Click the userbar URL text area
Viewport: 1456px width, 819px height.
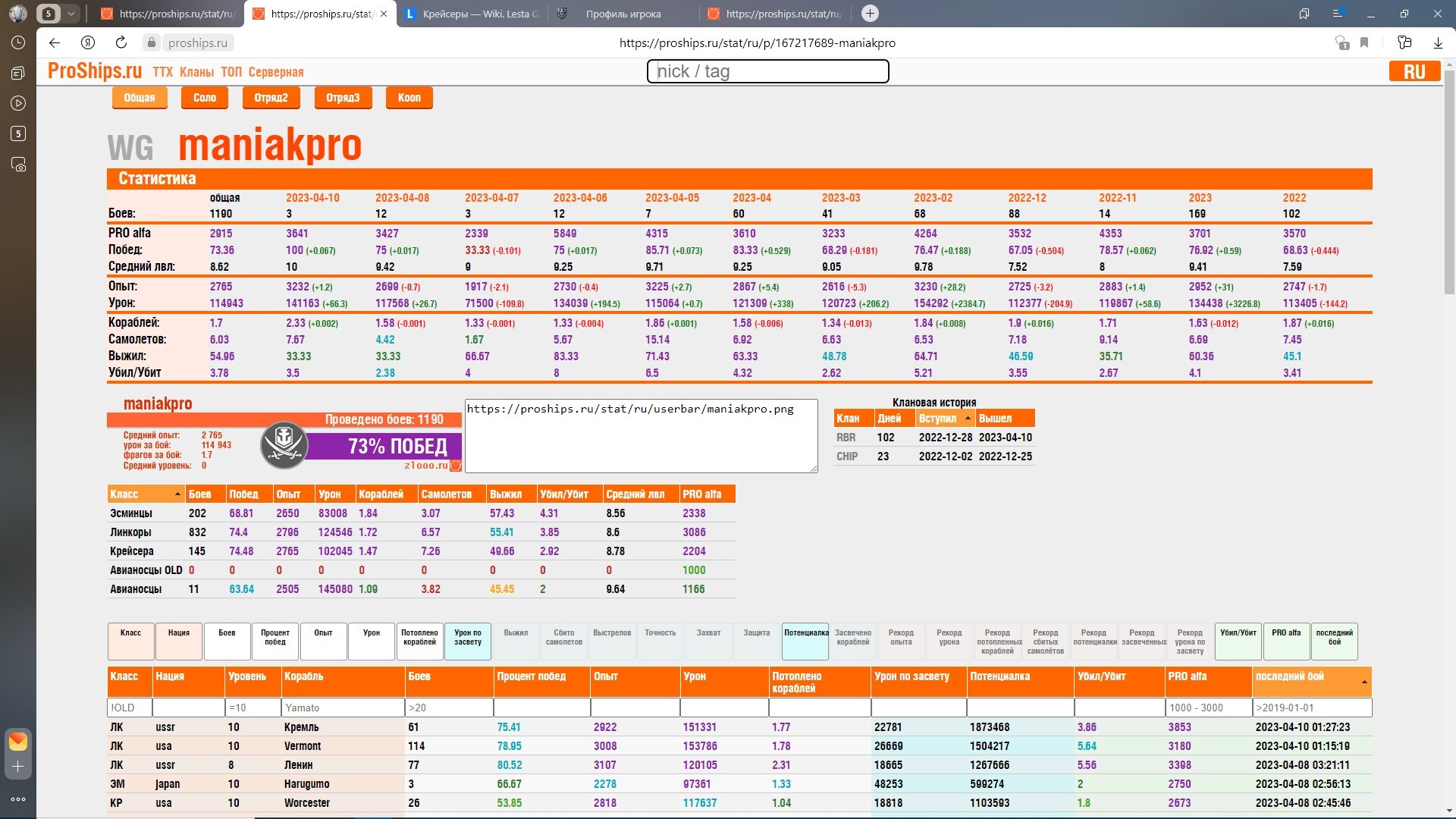coord(641,435)
